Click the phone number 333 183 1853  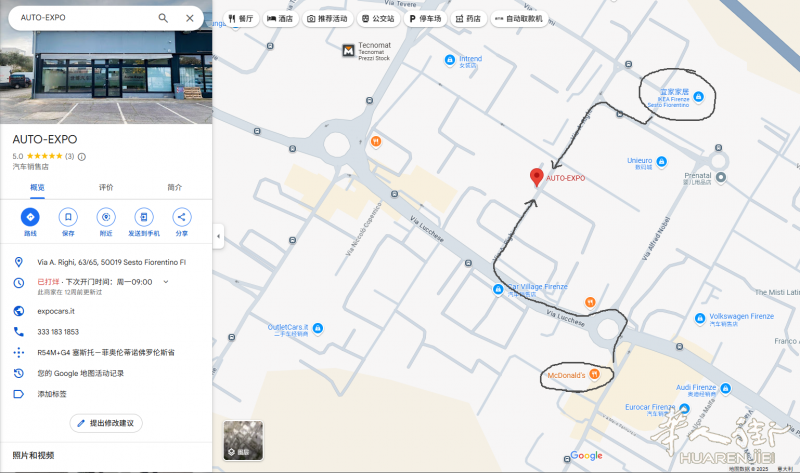tap(58, 332)
